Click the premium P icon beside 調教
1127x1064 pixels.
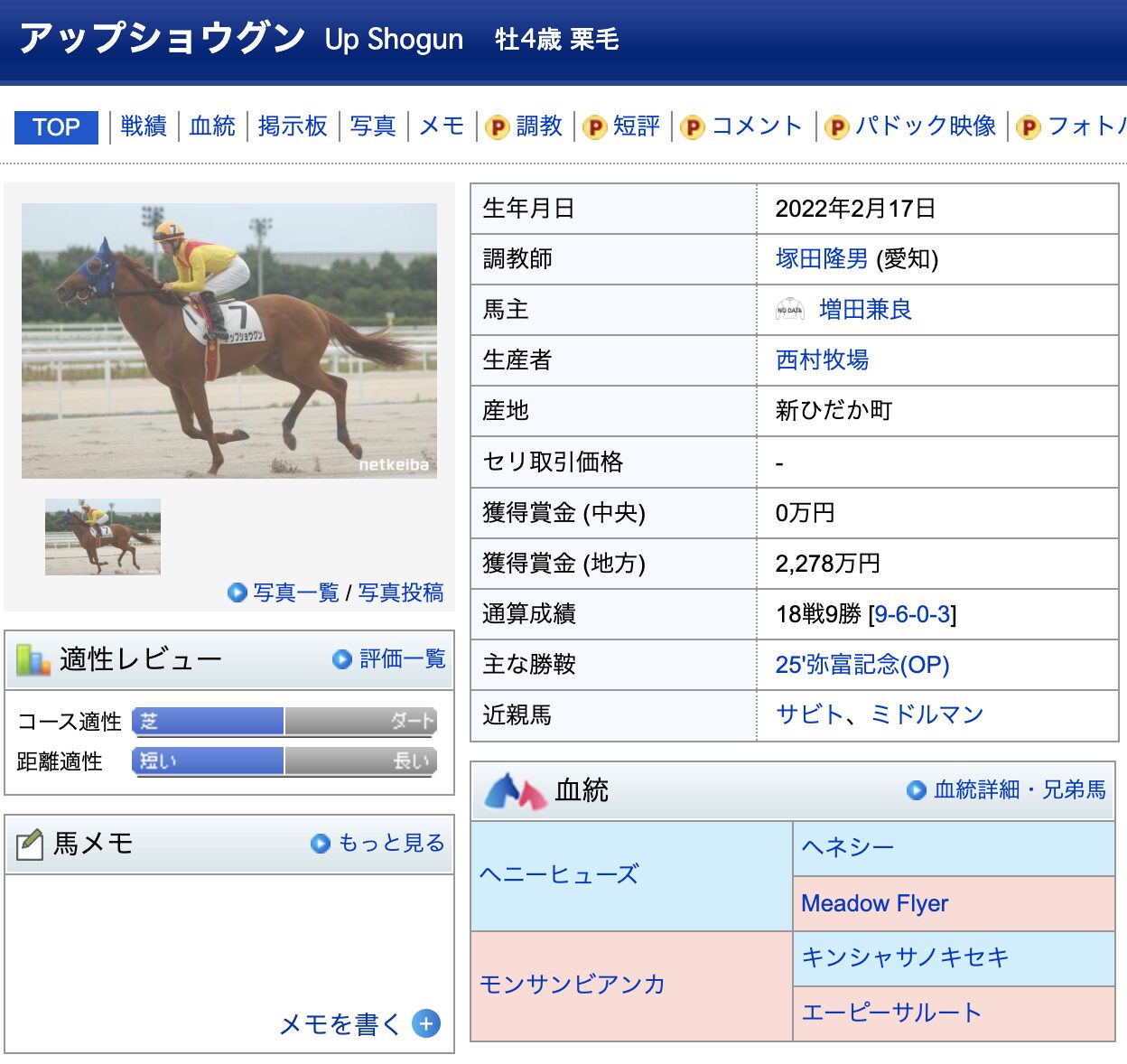[498, 127]
